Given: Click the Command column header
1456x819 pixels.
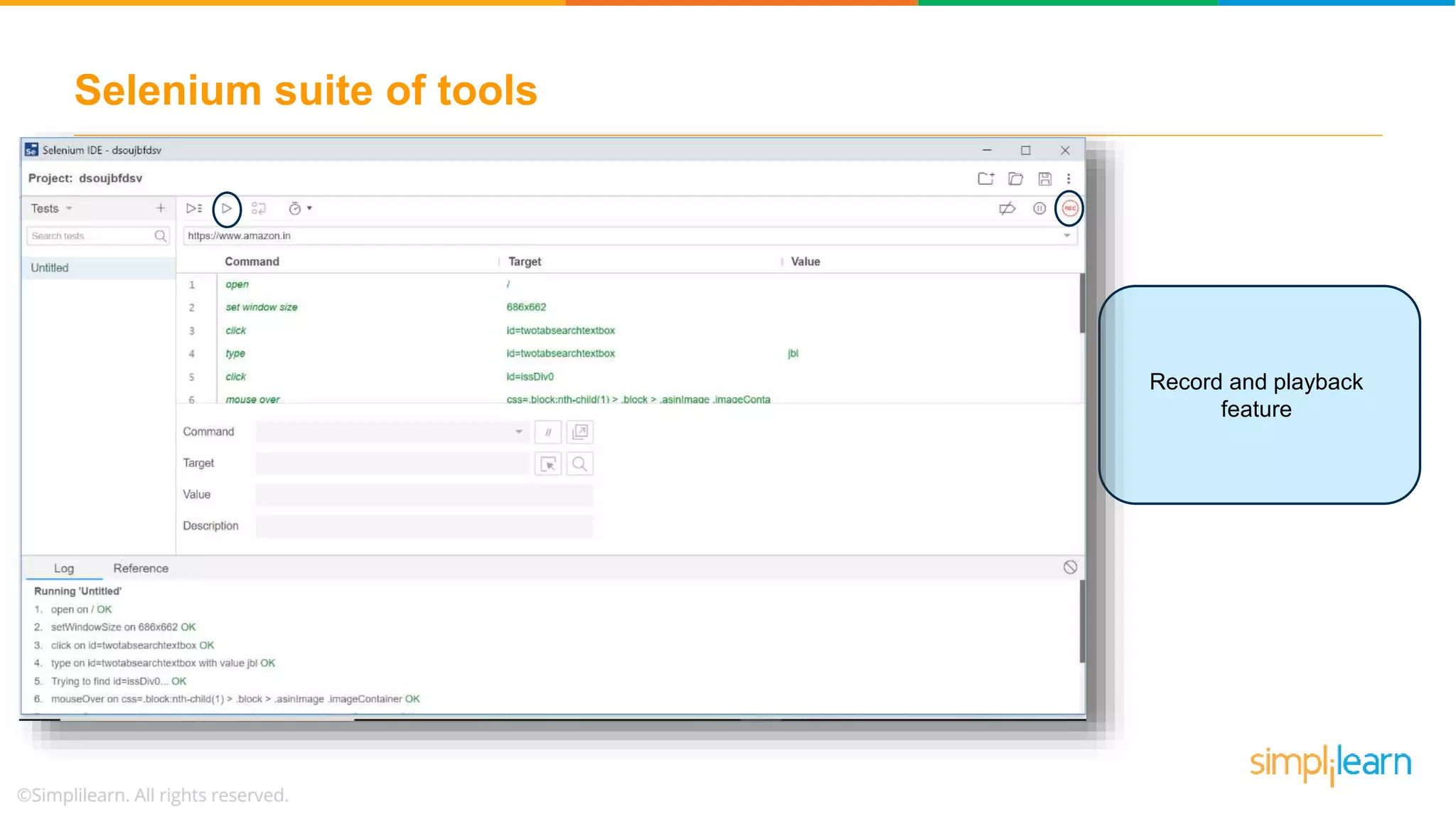Looking at the screenshot, I should click(252, 262).
